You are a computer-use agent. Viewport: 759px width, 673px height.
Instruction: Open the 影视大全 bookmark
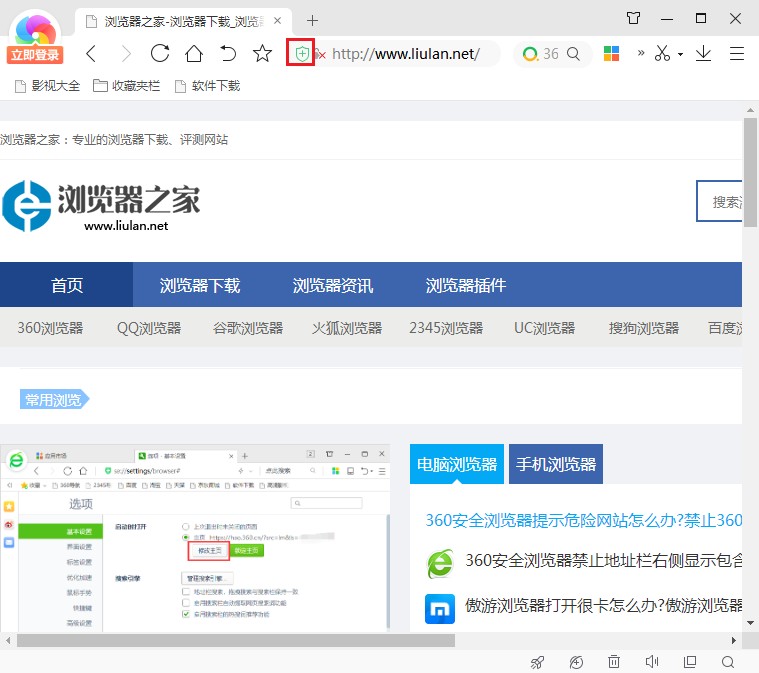47,86
